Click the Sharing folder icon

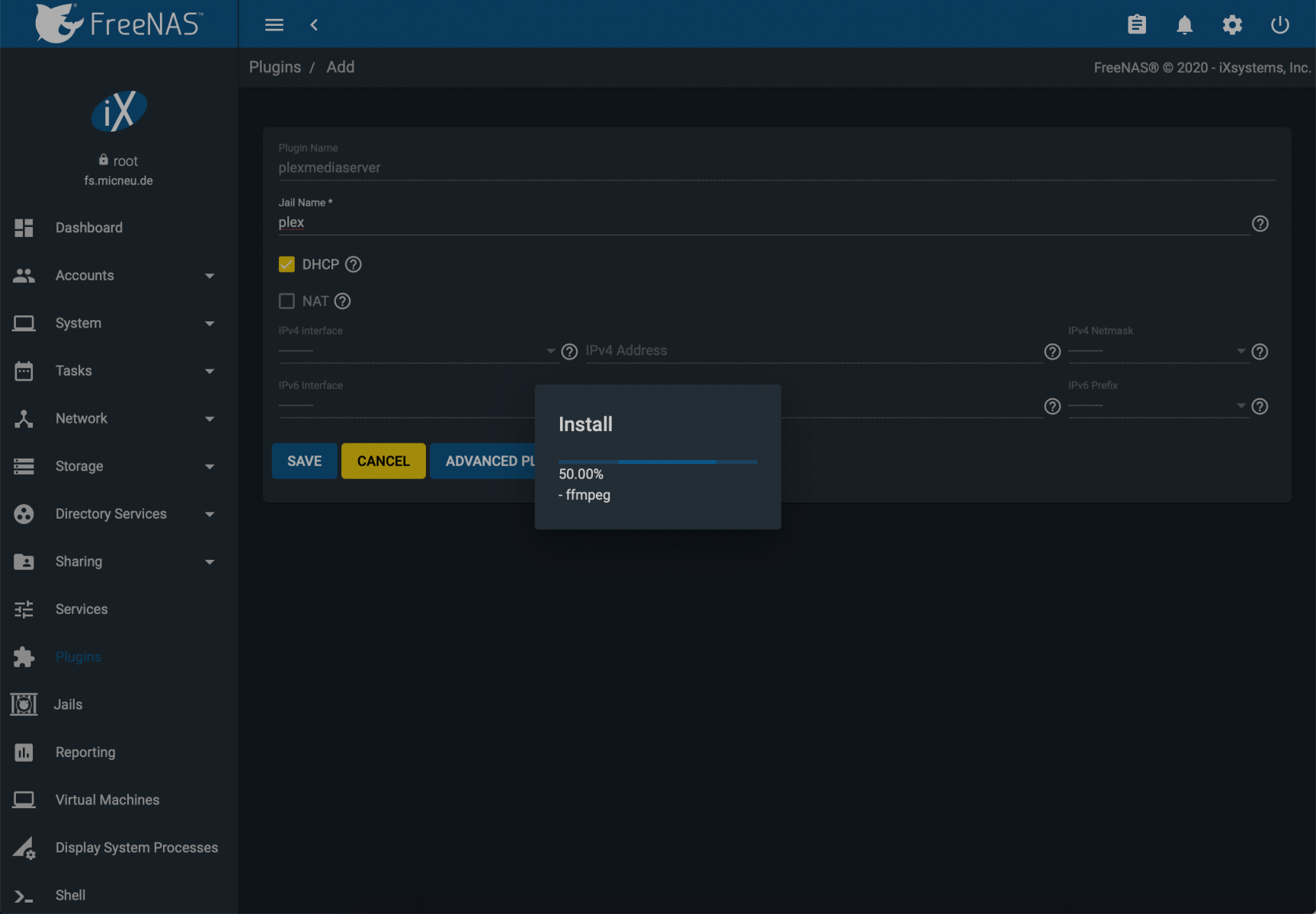coord(24,562)
